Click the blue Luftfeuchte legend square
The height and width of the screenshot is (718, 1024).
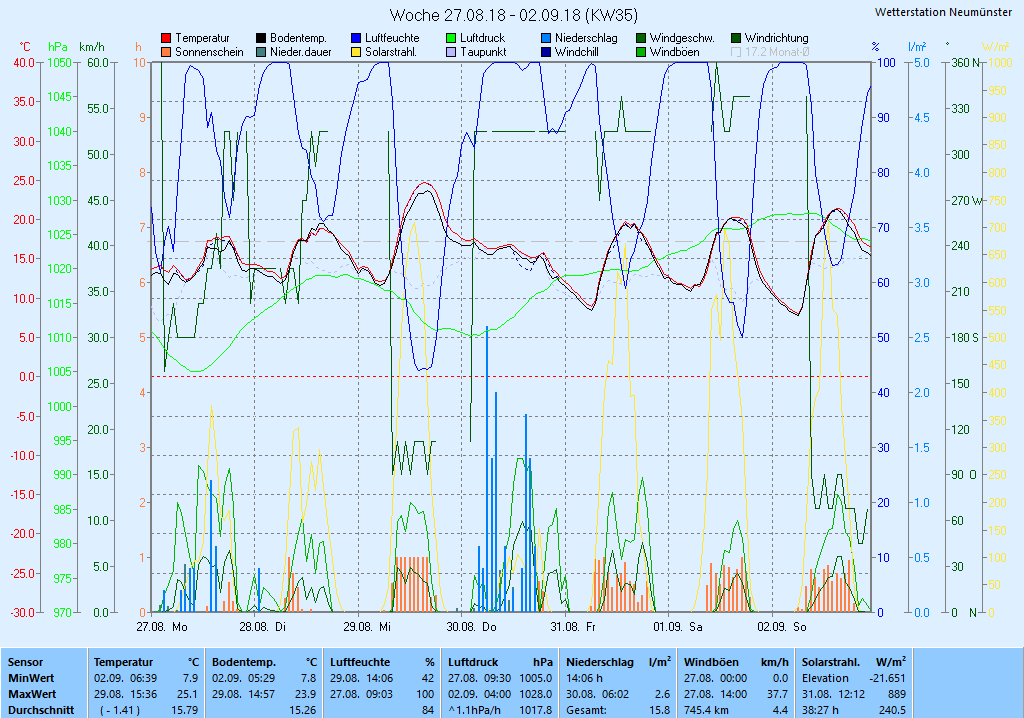pyautogui.click(x=356, y=38)
